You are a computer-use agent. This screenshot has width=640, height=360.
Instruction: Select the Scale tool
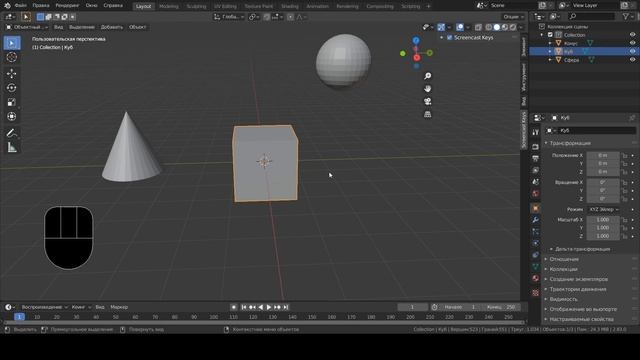pyautogui.click(x=12, y=102)
